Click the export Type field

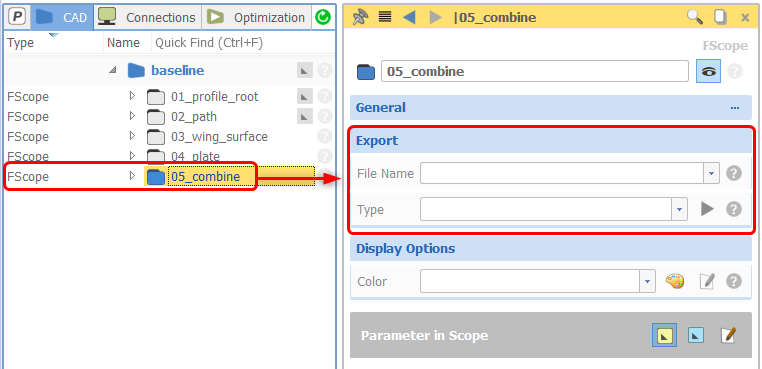pyautogui.click(x=546, y=210)
